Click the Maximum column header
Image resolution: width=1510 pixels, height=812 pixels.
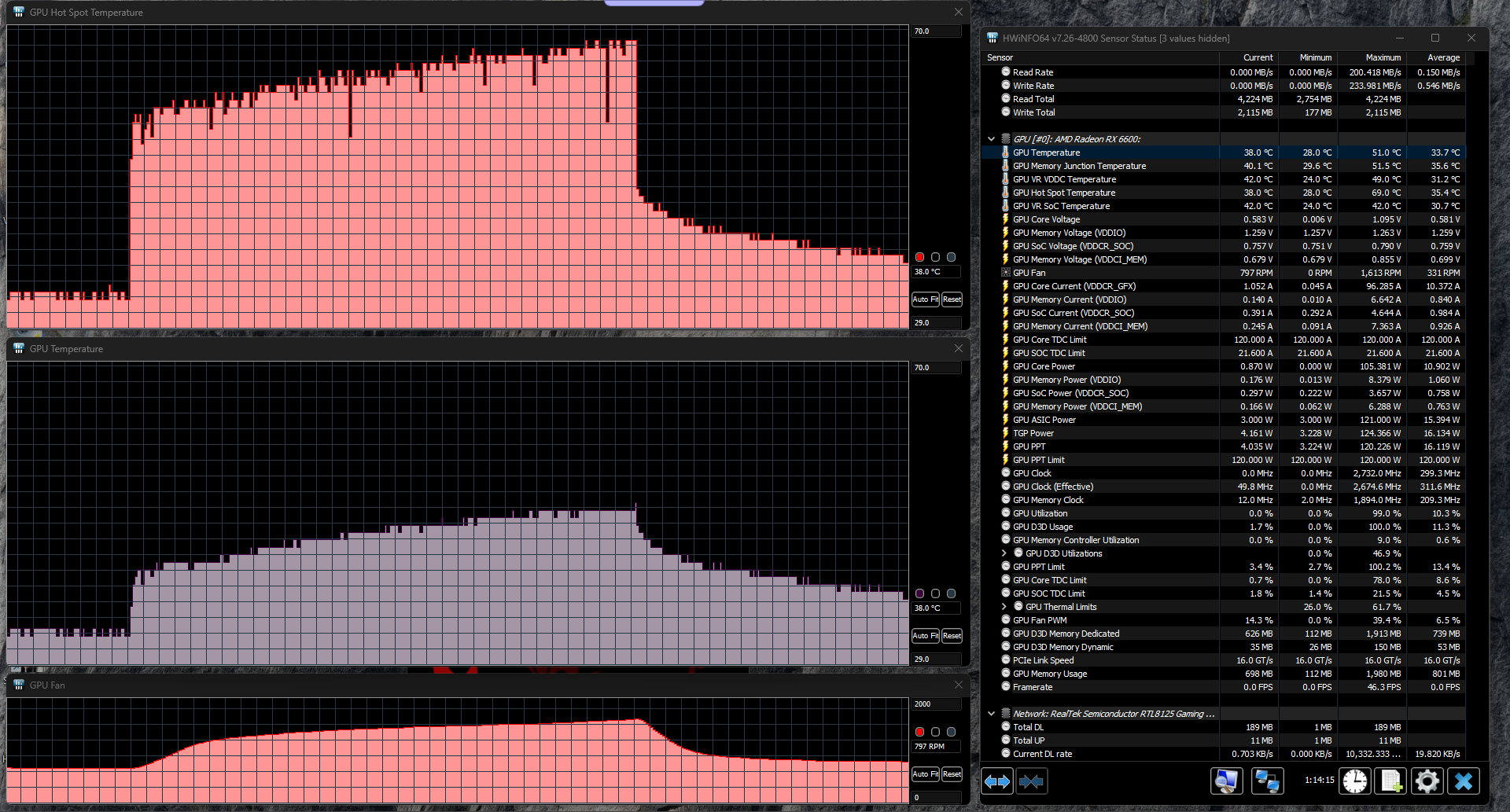(x=1372, y=57)
